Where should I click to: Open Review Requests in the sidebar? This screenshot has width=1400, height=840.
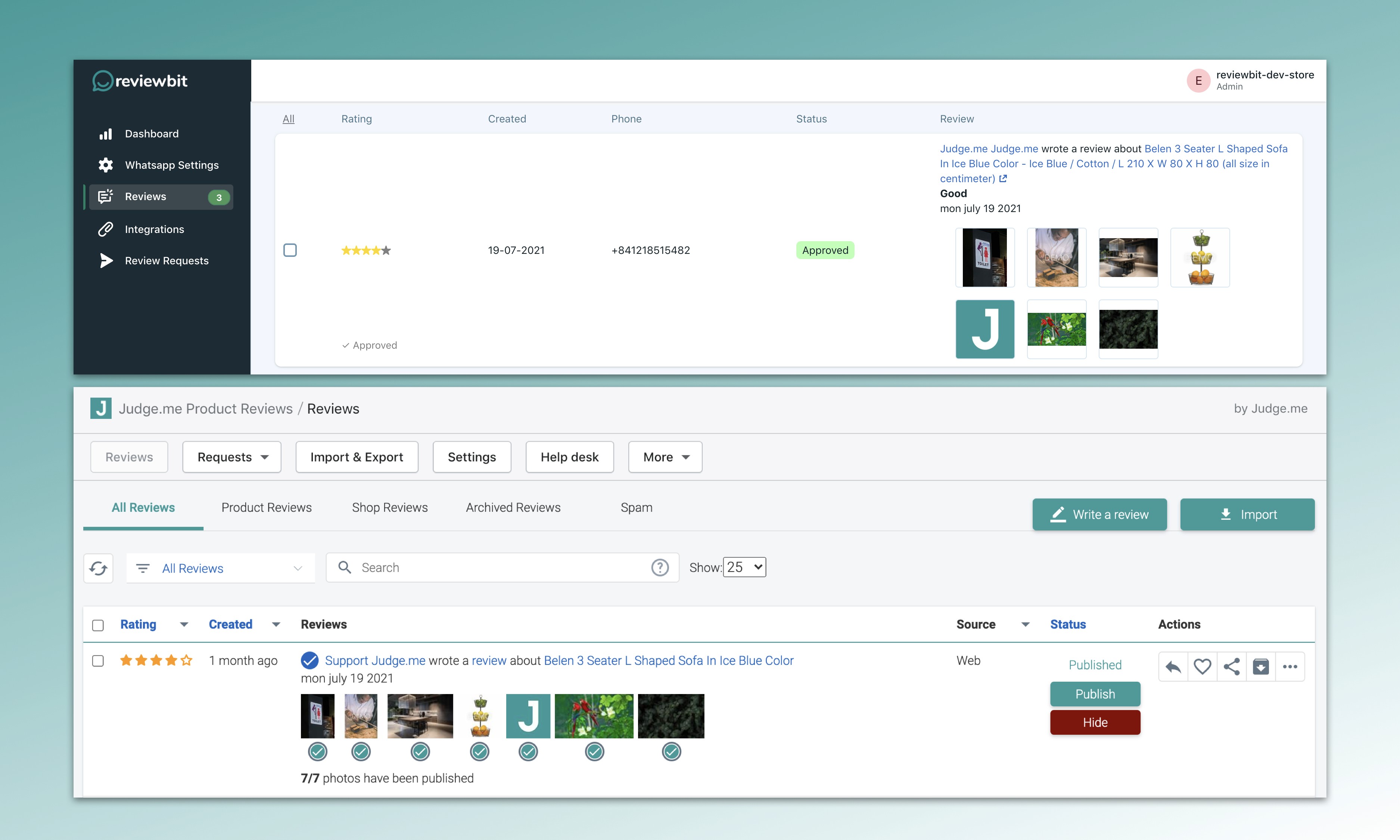click(x=167, y=260)
